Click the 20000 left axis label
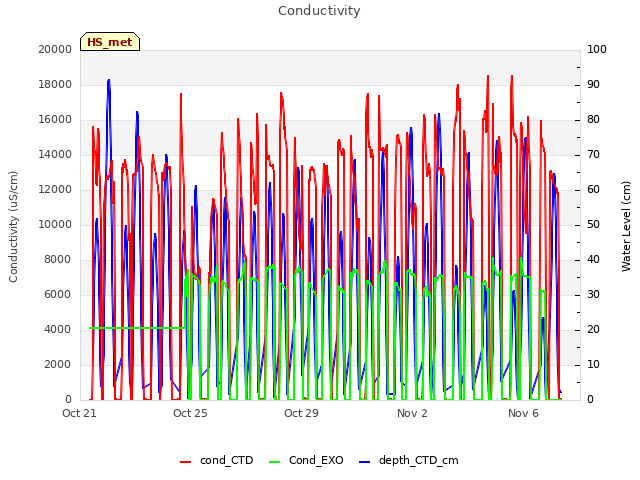 pos(55,49)
